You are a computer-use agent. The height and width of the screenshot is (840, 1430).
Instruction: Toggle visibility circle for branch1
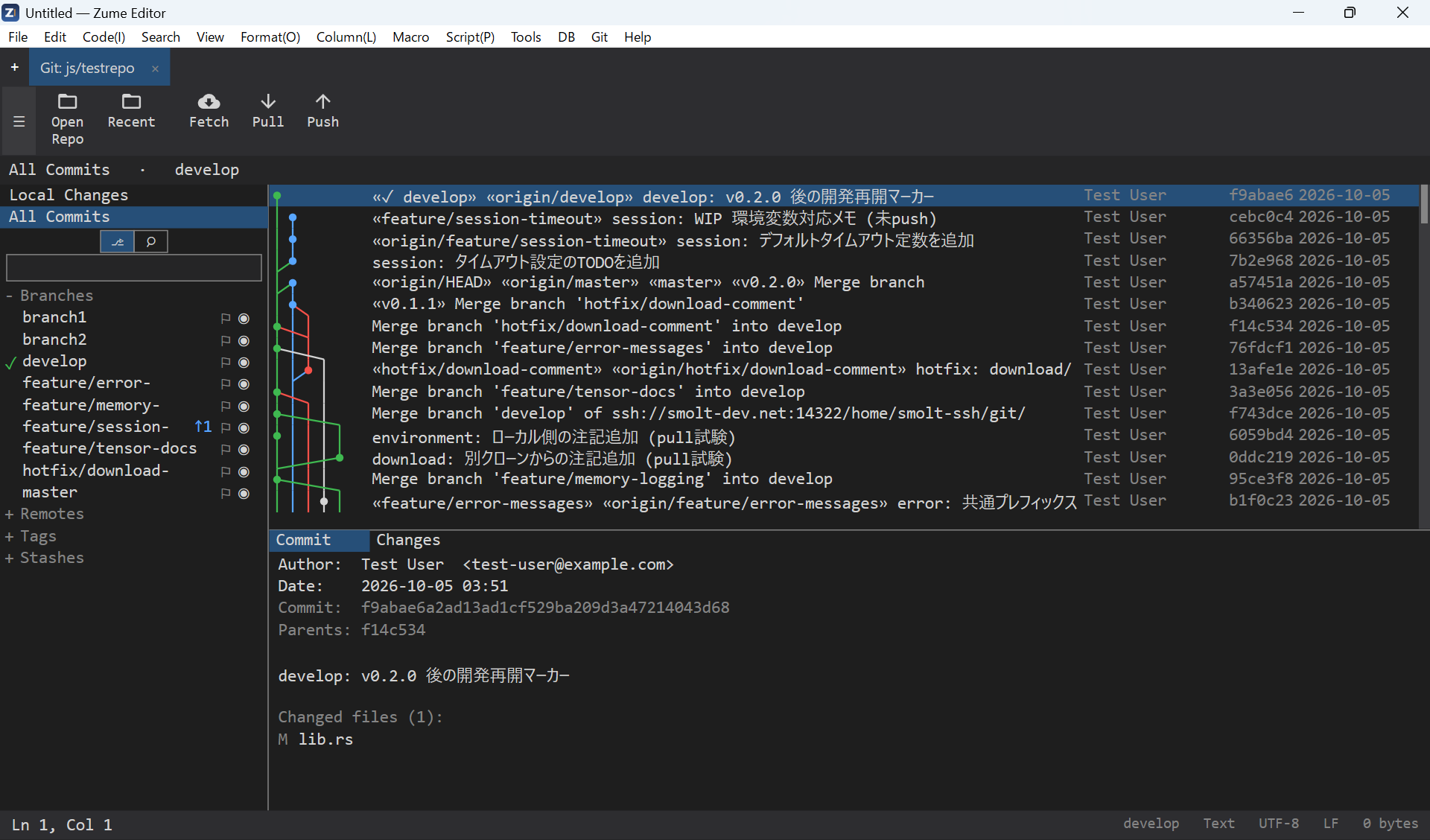point(244,318)
